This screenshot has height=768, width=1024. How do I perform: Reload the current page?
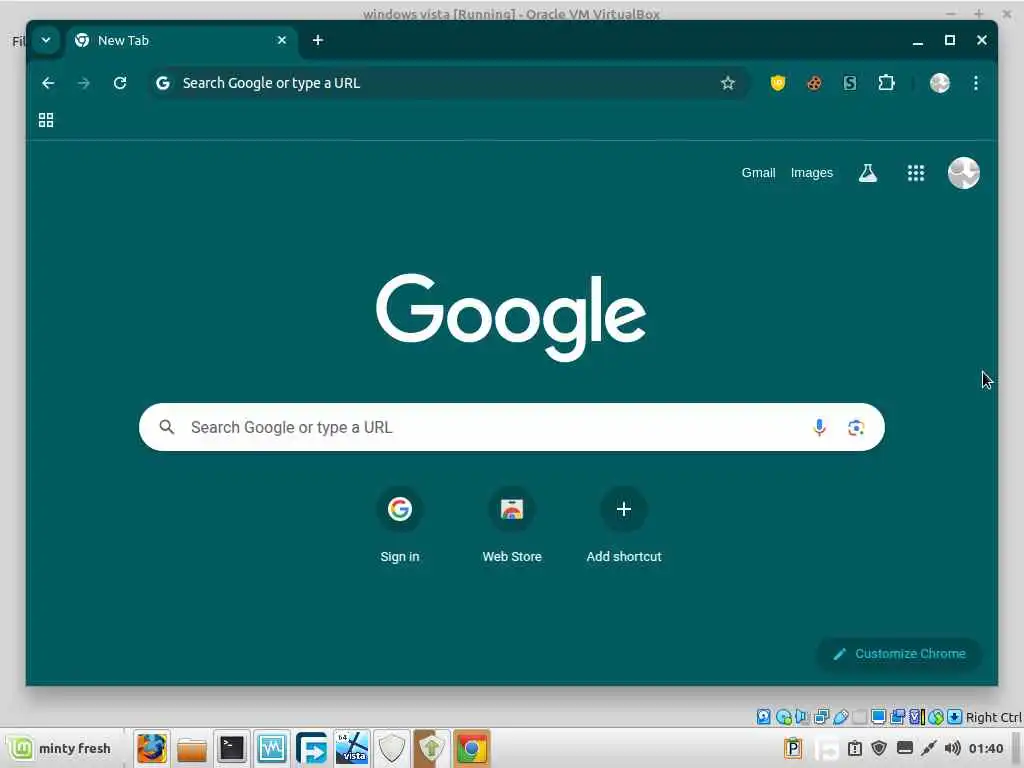coord(120,83)
